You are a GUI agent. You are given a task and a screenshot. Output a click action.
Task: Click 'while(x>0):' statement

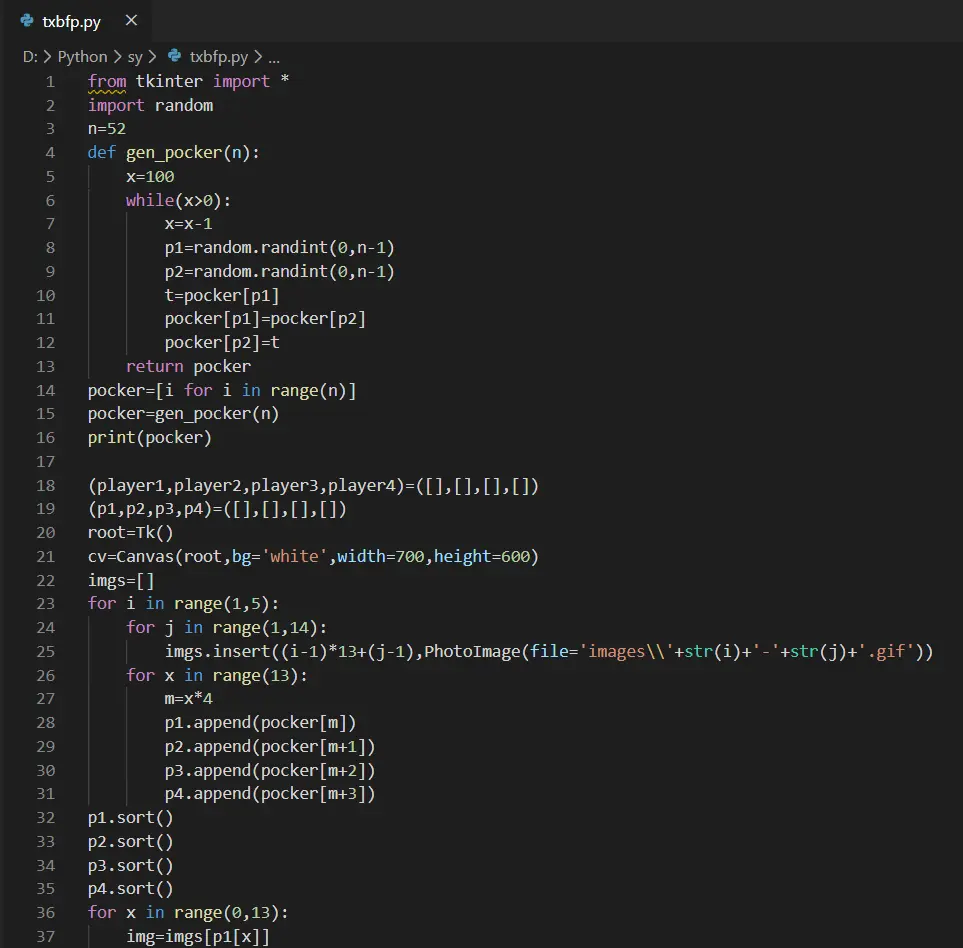pos(179,201)
